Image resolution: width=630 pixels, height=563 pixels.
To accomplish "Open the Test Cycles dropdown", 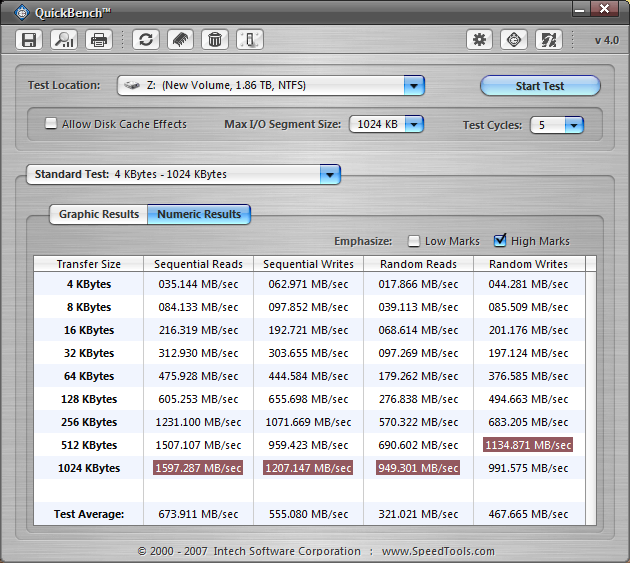I will [573, 125].
